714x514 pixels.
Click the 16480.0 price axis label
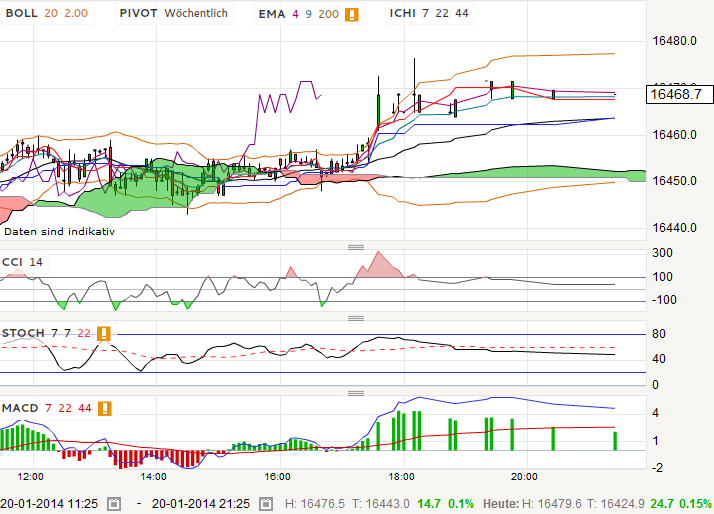(674, 41)
